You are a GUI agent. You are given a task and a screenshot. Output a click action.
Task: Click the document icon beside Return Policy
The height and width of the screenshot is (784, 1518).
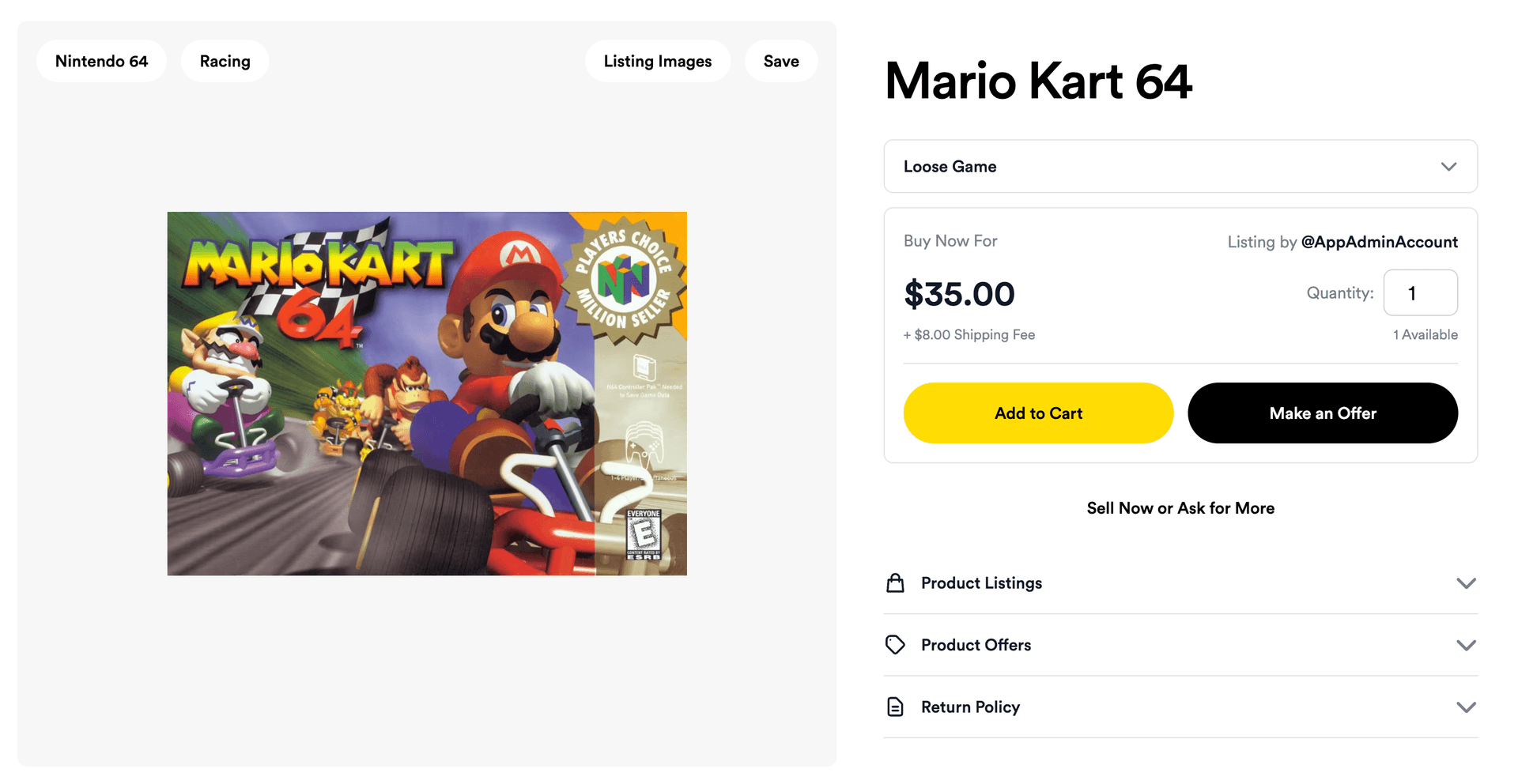click(896, 707)
